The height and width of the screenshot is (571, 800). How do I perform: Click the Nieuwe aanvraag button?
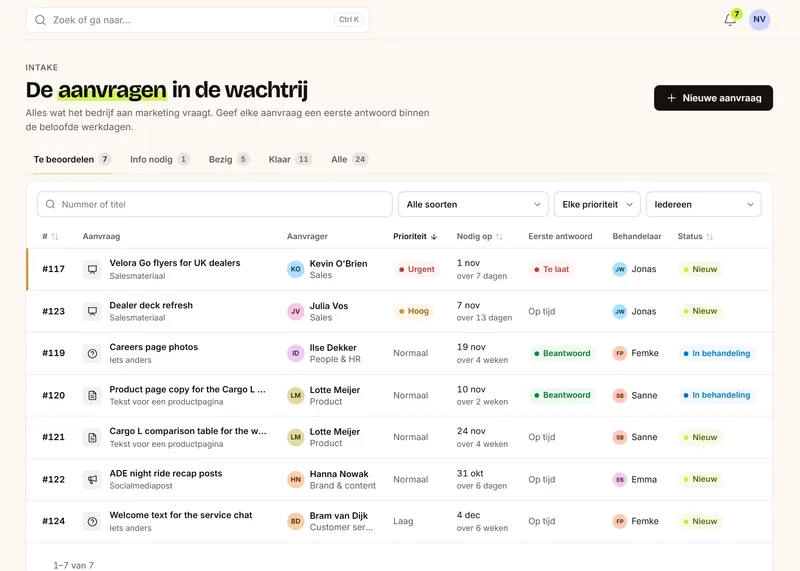tap(713, 98)
